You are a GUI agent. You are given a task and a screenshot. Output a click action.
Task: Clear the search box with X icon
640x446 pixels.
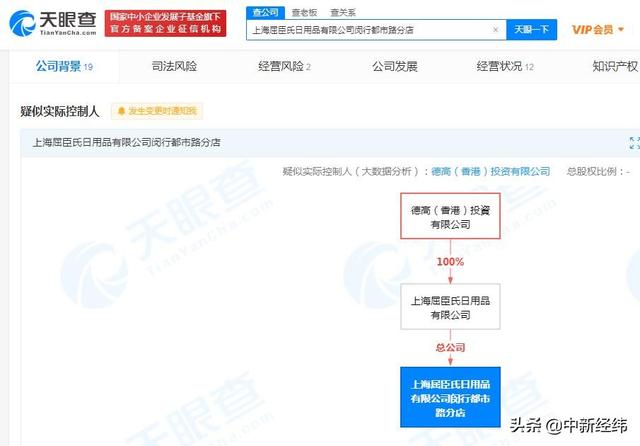[x=496, y=30]
